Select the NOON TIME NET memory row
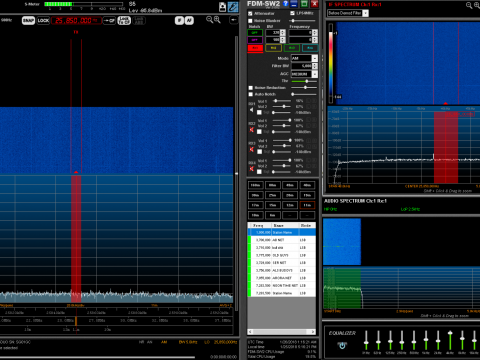Screen dimensions: 480x360 point(282,286)
